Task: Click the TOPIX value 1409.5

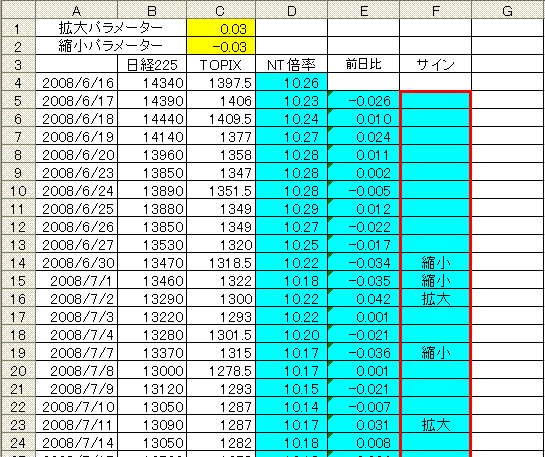Action: (221, 119)
